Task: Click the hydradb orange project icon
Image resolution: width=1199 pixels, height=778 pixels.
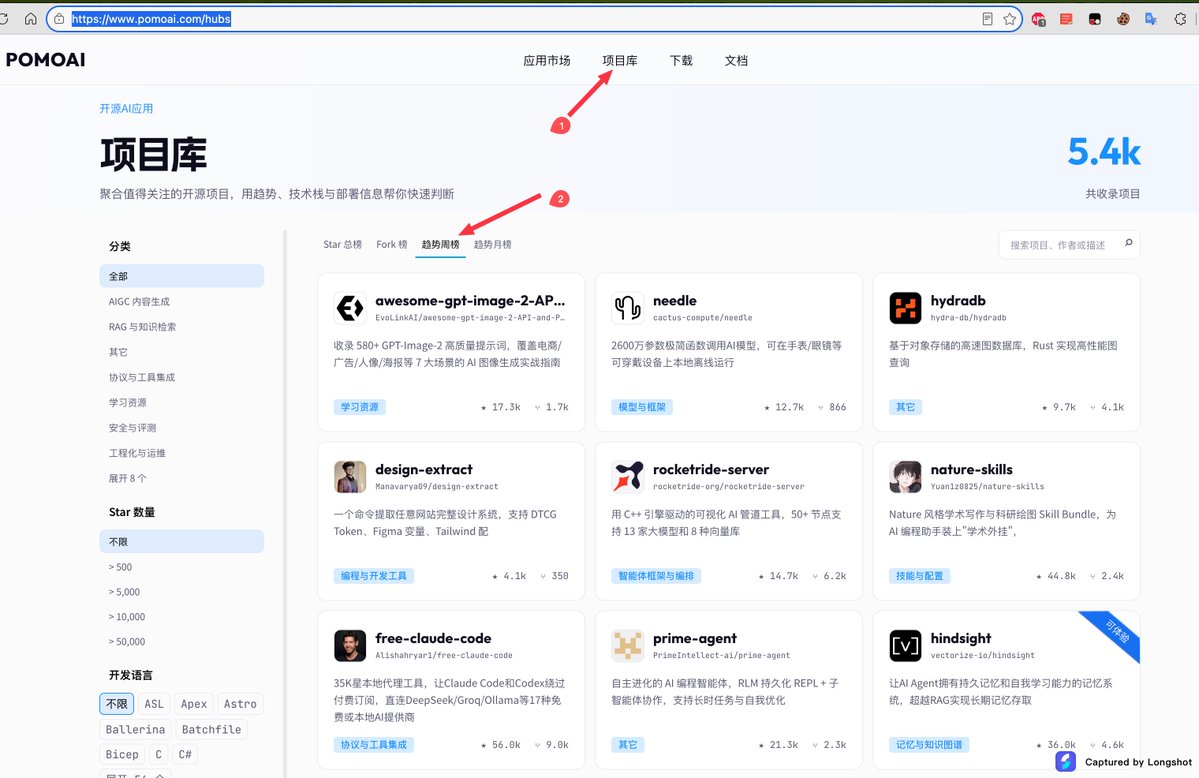Action: (x=905, y=308)
